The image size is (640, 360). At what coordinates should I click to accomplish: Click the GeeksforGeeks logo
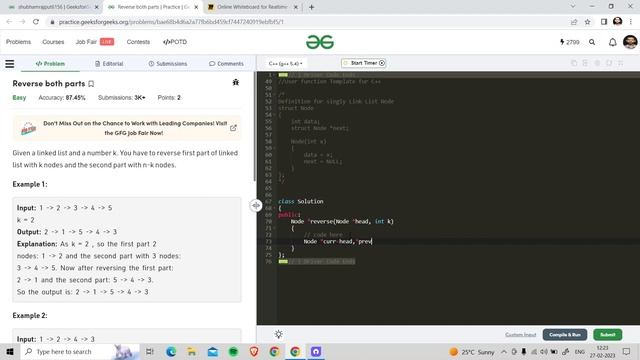pos(320,42)
